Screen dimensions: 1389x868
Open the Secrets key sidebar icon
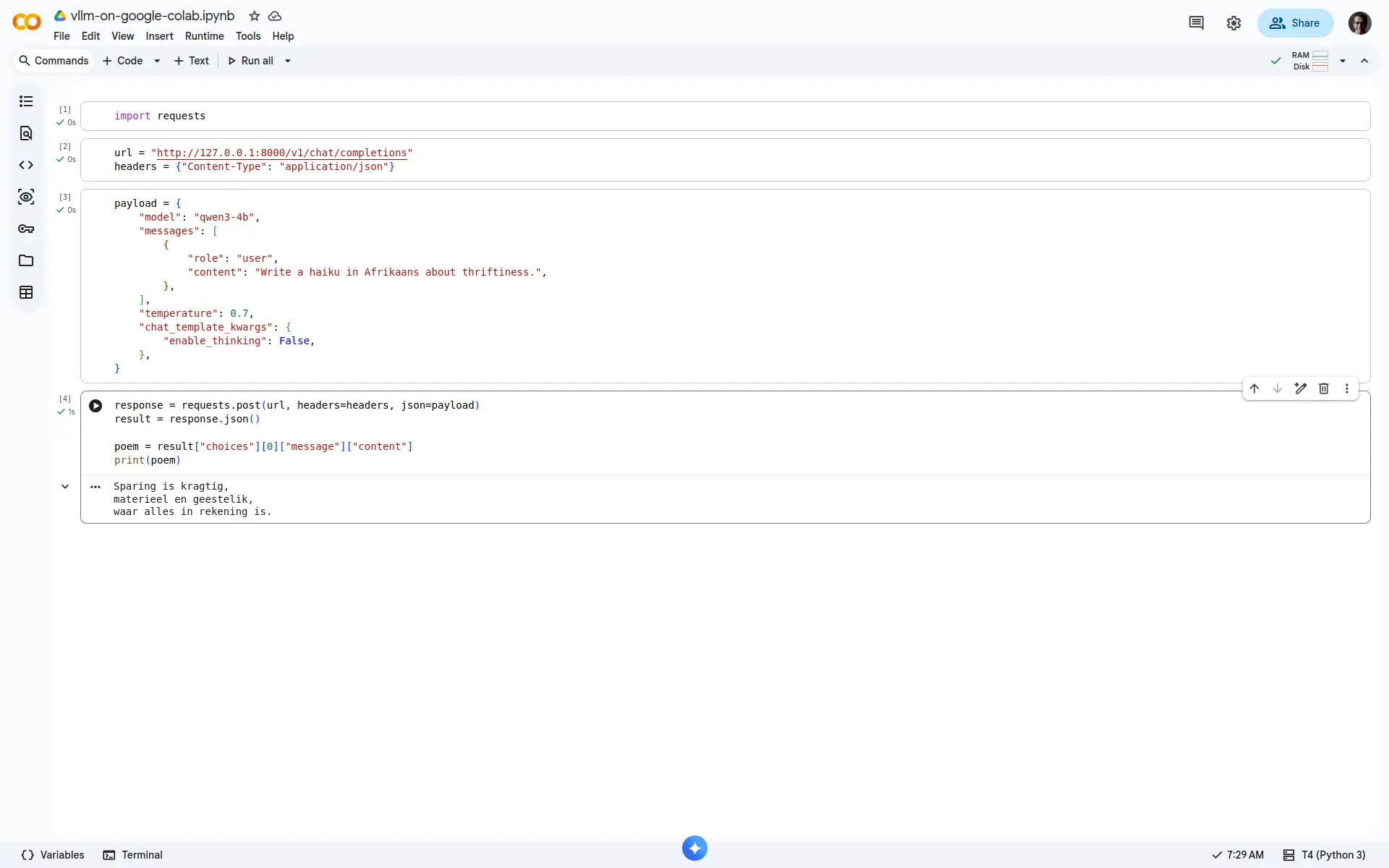pos(26,229)
